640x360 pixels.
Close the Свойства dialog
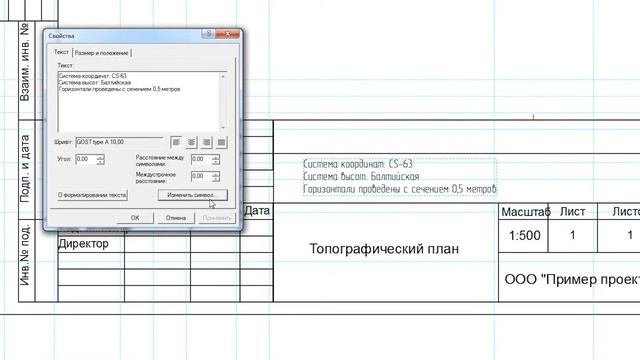[227, 33]
